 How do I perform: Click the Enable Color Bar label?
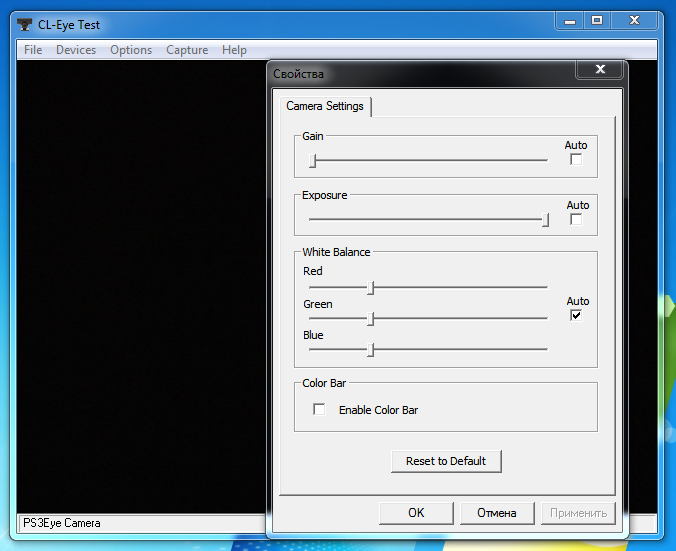pyautogui.click(x=378, y=410)
